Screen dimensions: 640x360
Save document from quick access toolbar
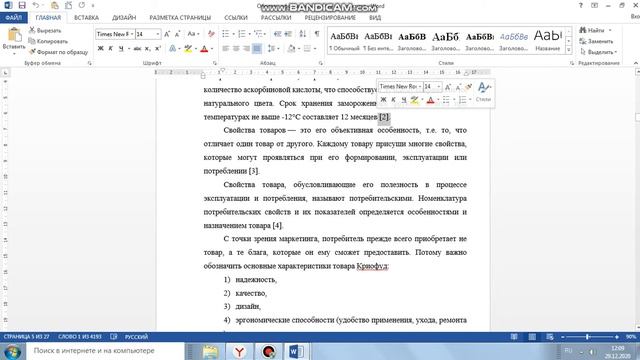point(22,5)
